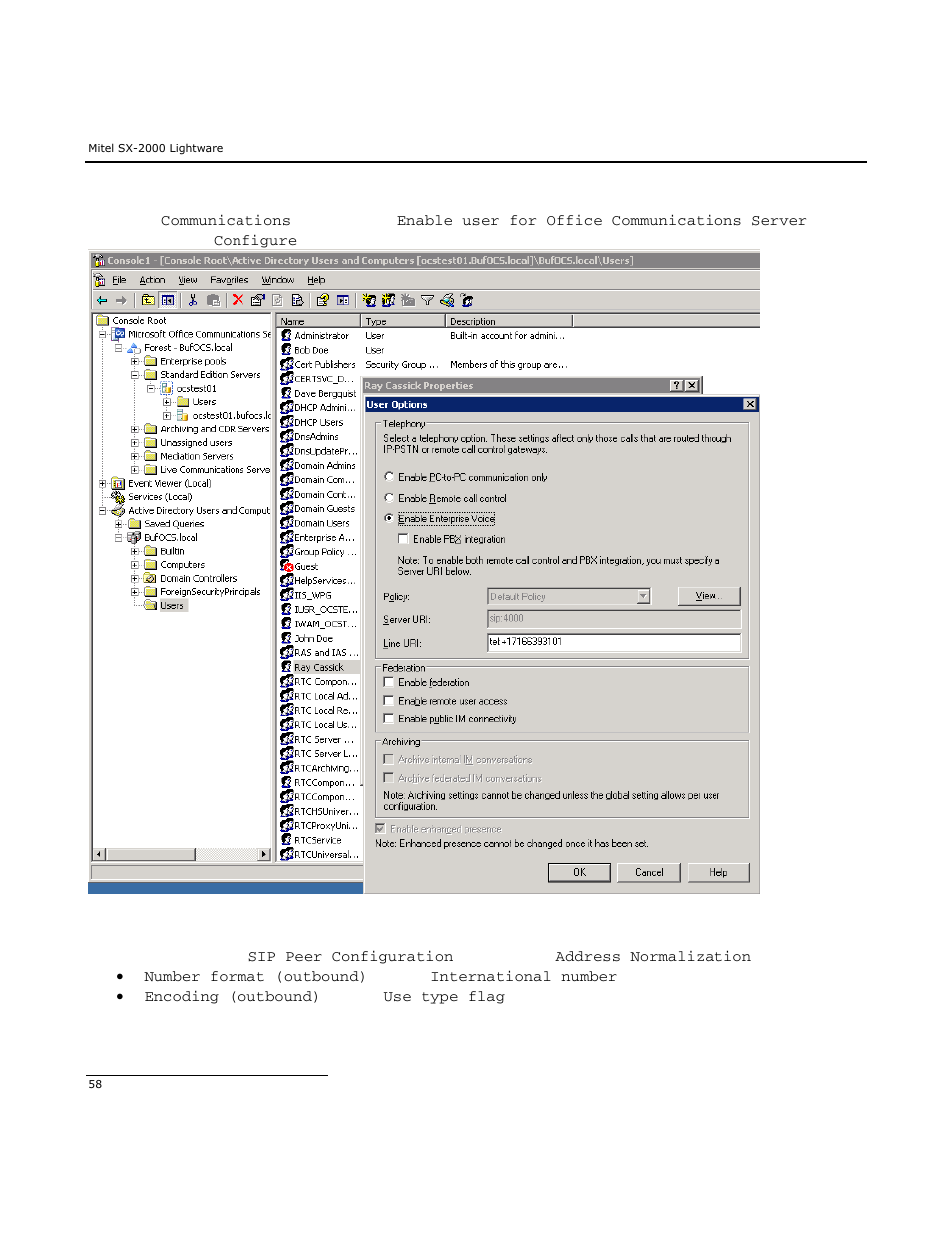952x1233 pixels.
Task: Expand the Archiving and CDR Servers node
Action: tap(135, 429)
